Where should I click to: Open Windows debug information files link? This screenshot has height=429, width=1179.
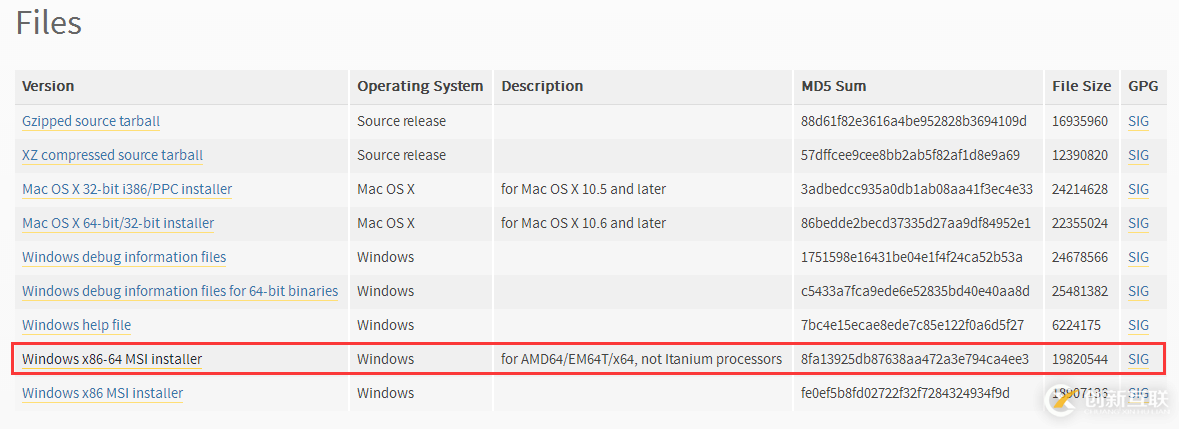(124, 257)
